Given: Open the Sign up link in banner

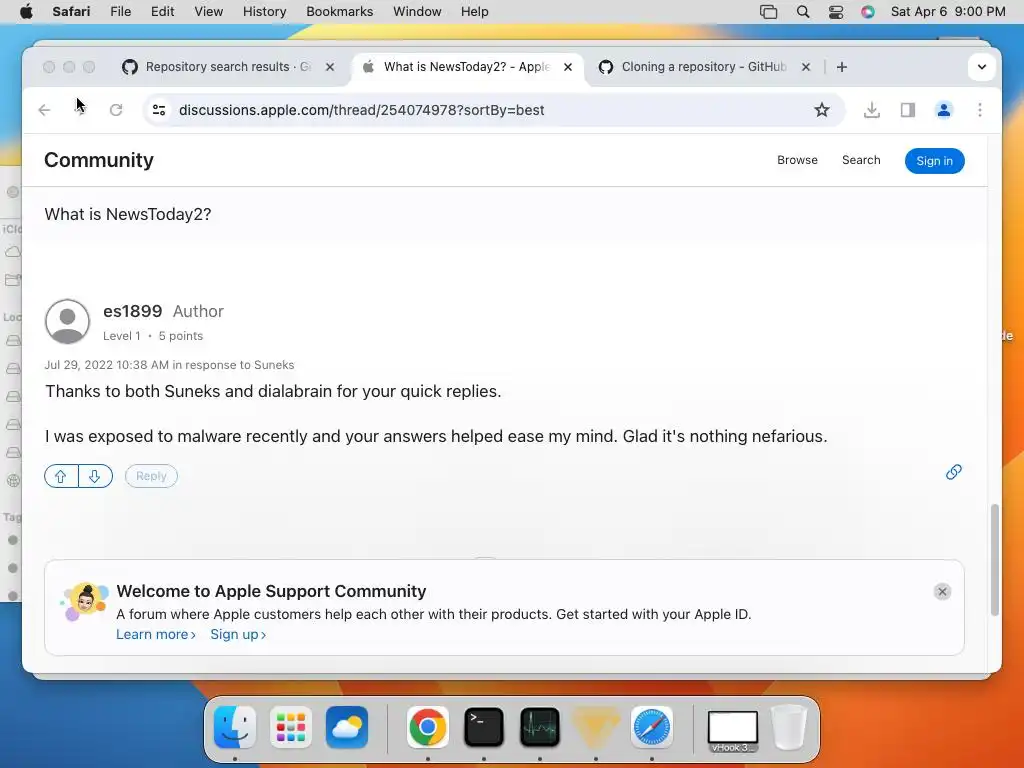Looking at the screenshot, I should click(x=238, y=634).
